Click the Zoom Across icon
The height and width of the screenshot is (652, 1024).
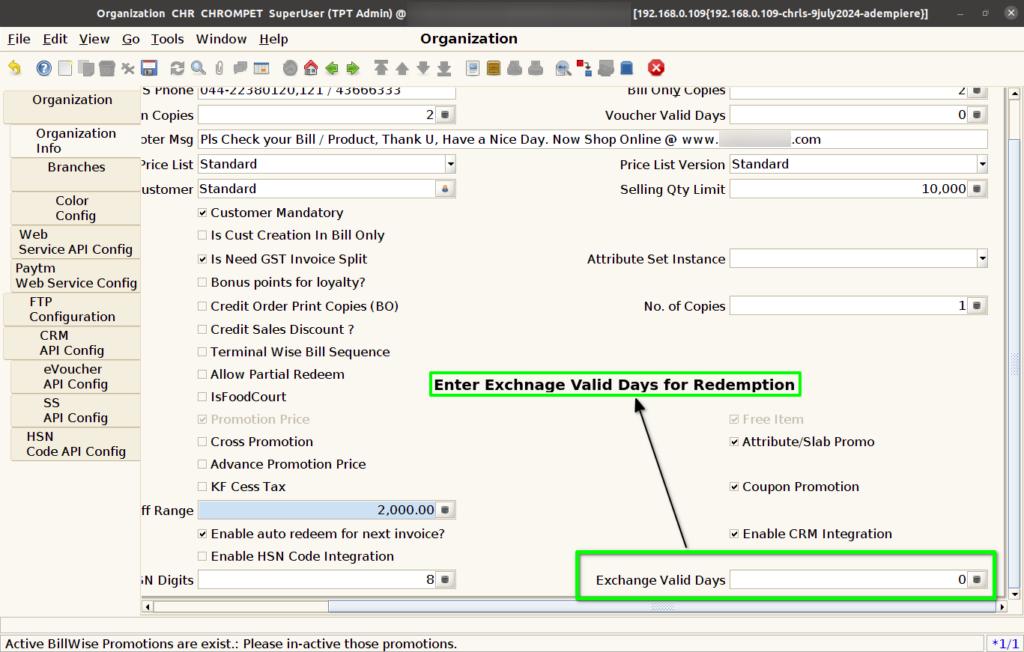(x=563, y=67)
